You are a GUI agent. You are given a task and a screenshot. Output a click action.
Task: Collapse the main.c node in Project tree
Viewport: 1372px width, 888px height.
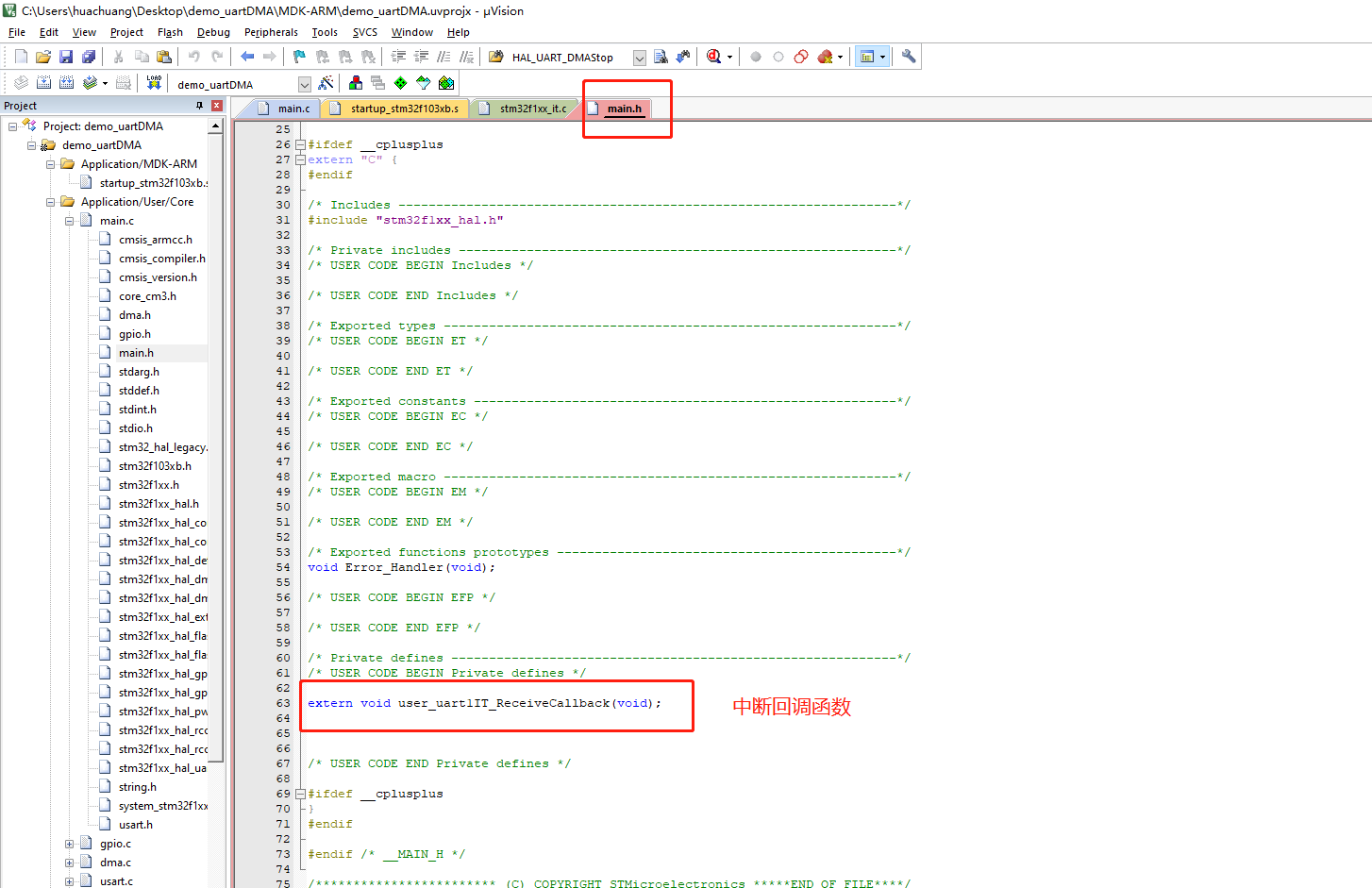pos(70,220)
